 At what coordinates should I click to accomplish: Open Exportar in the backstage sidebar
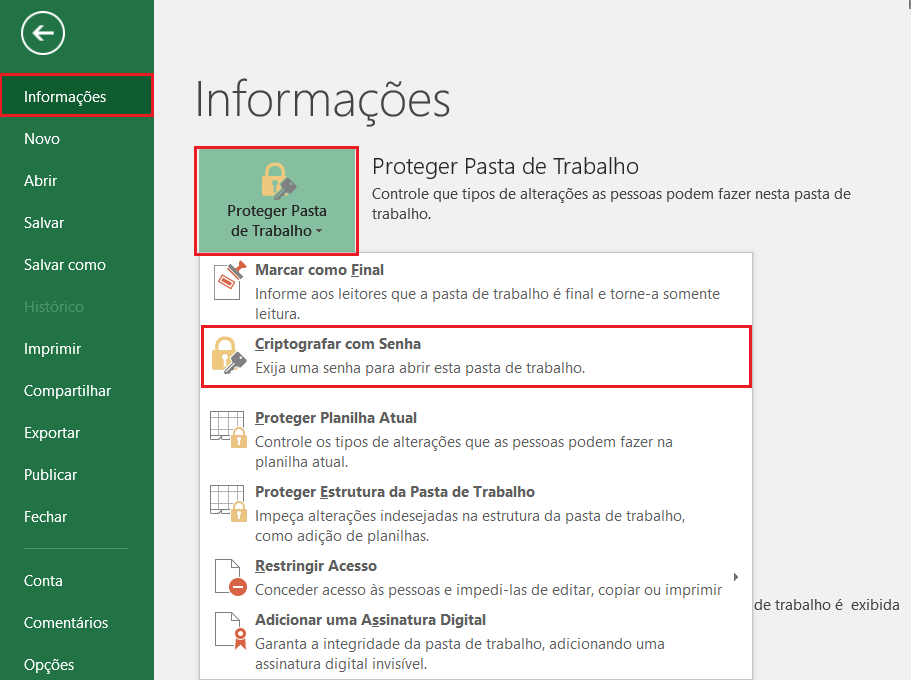[x=52, y=433]
